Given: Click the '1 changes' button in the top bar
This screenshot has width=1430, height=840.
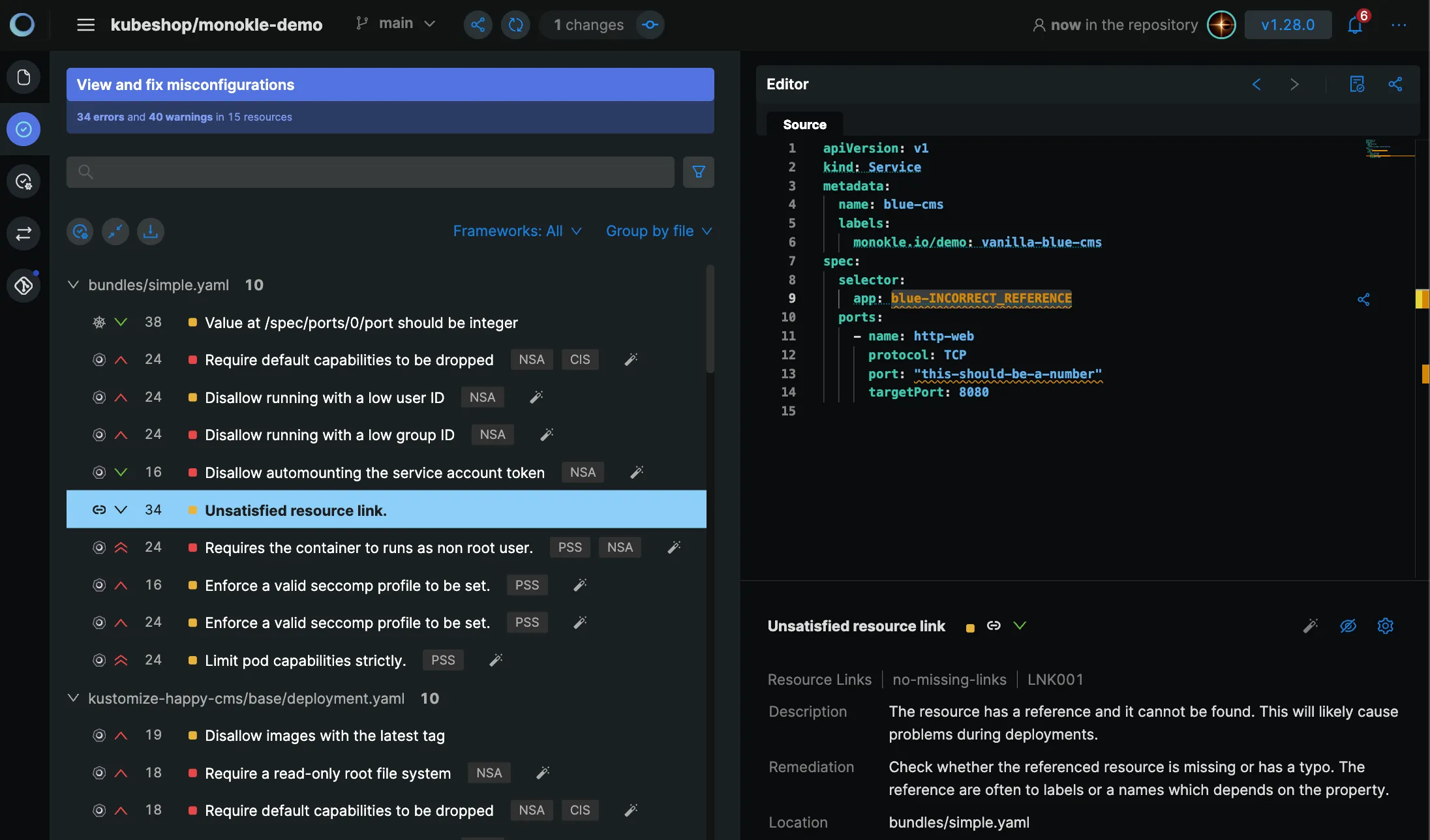Looking at the screenshot, I should 587,24.
